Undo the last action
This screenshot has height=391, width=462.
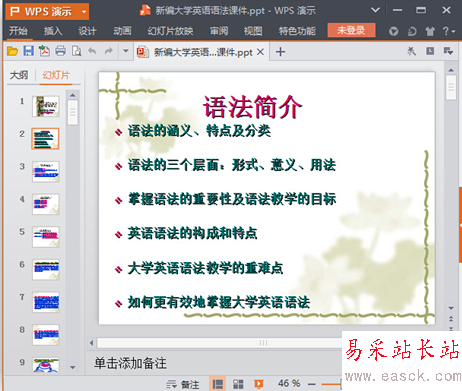pyautogui.click(x=92, y=51)
